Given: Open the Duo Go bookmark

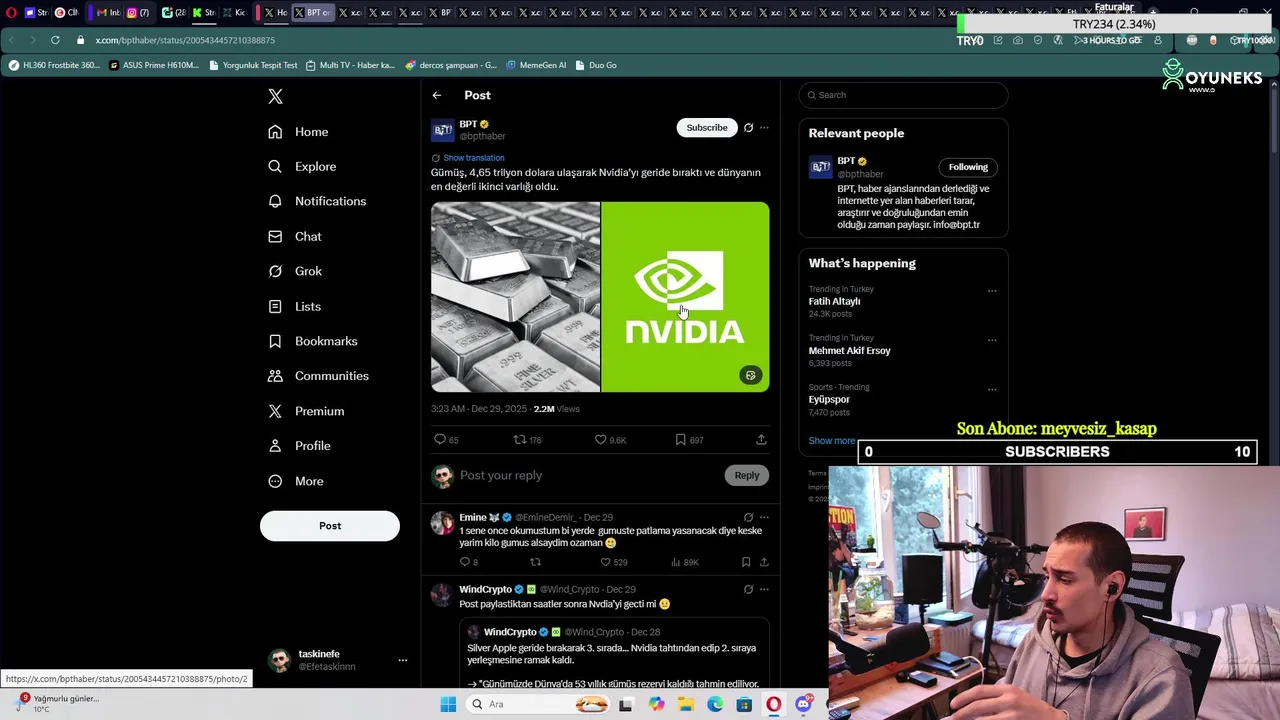Looking at the screenshot, I should tap(595, 65).
